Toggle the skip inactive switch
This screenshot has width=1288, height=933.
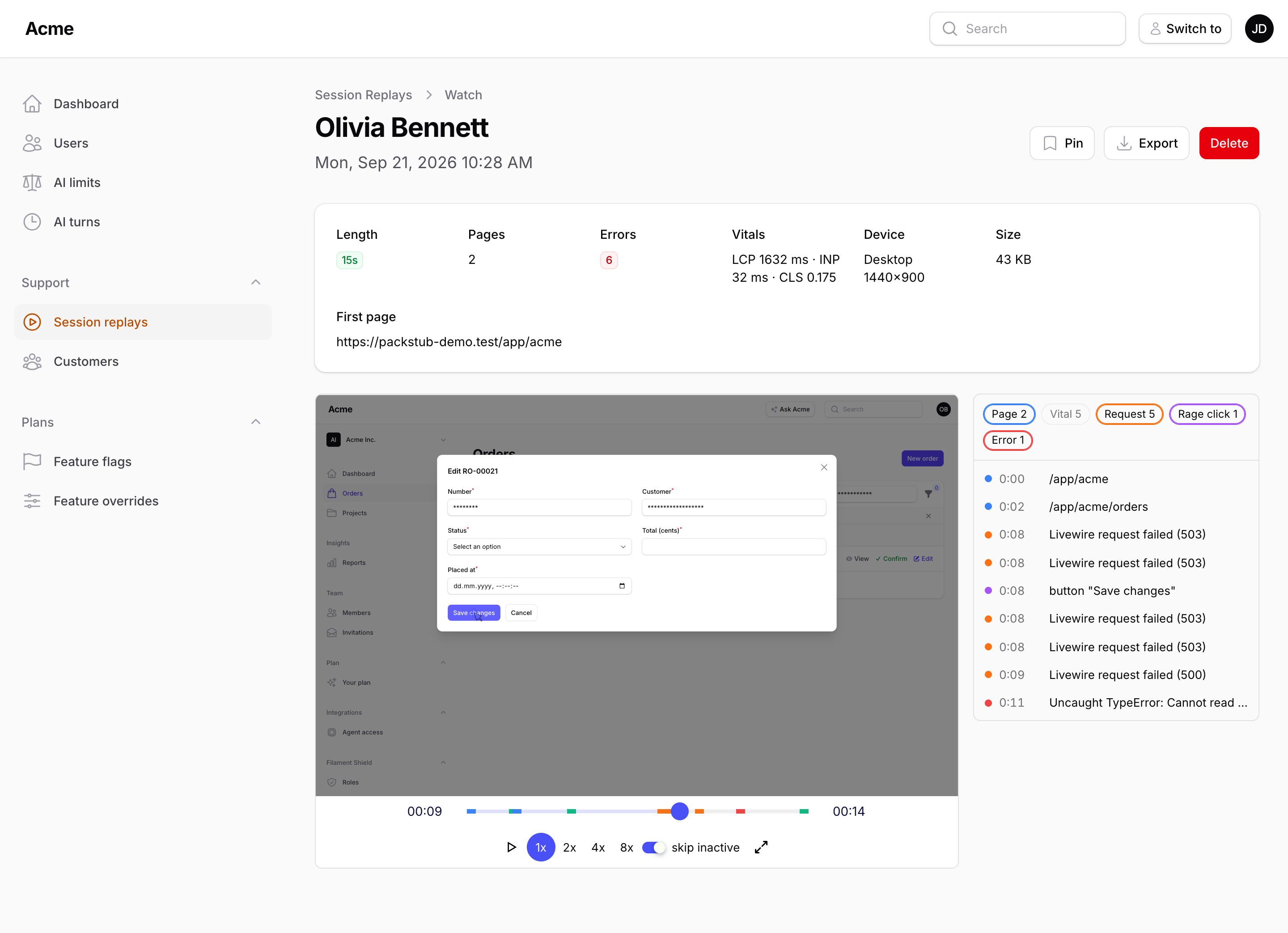(653, 847)
